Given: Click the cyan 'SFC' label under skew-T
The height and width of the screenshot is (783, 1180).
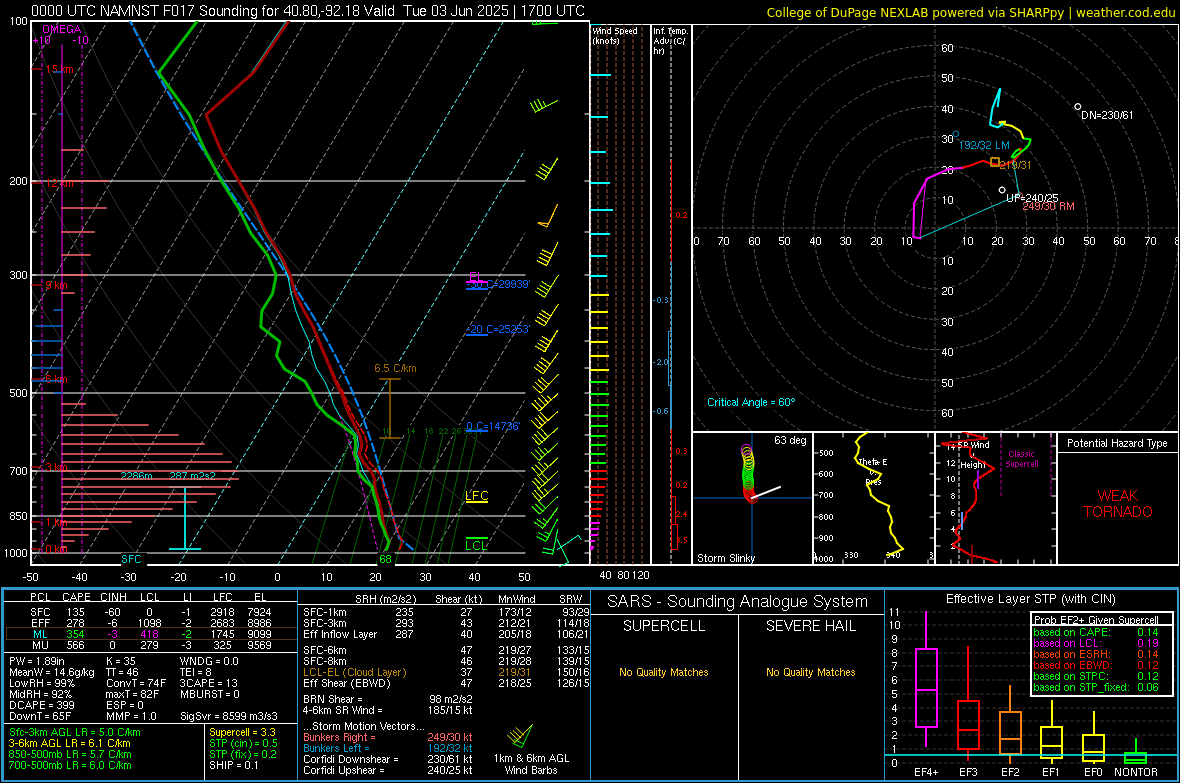Looking at the screenshot, I should click(x=131, y=559).
